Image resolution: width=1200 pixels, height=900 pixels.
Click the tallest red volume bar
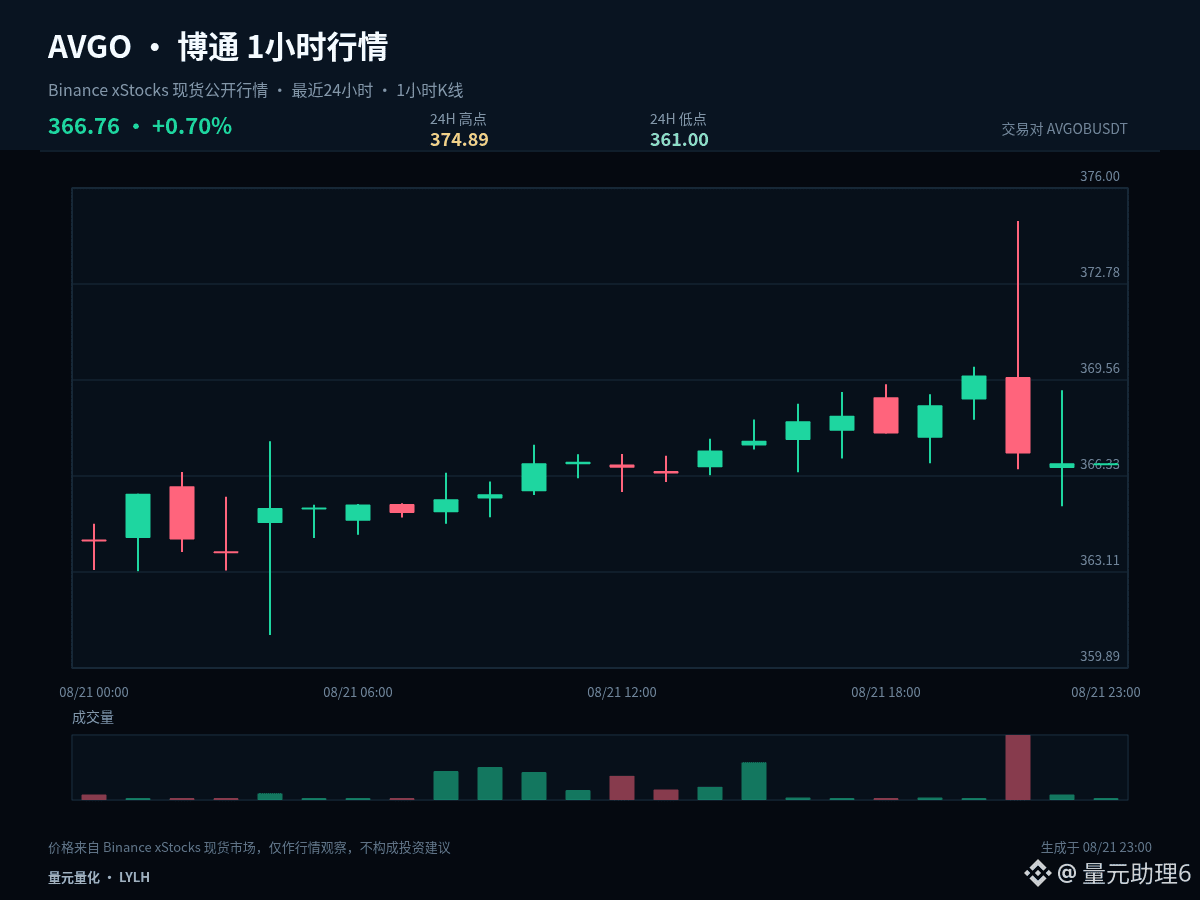click(x=1018, y=767)
